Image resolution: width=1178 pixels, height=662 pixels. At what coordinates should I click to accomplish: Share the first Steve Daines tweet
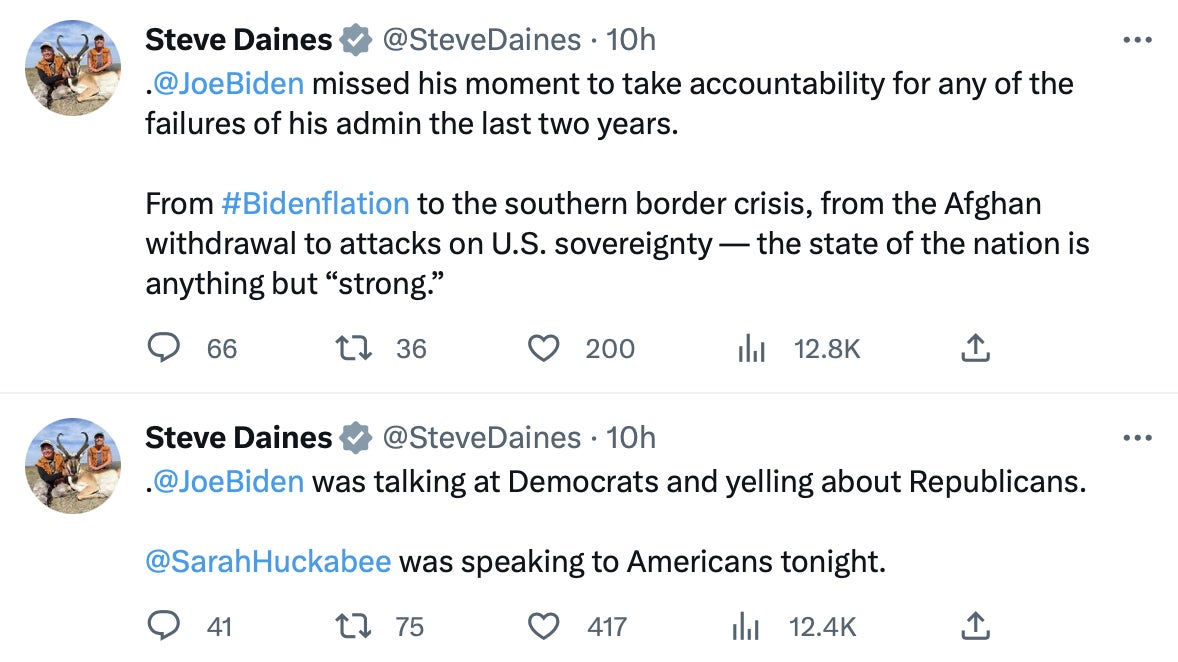(x=975, y=348)
